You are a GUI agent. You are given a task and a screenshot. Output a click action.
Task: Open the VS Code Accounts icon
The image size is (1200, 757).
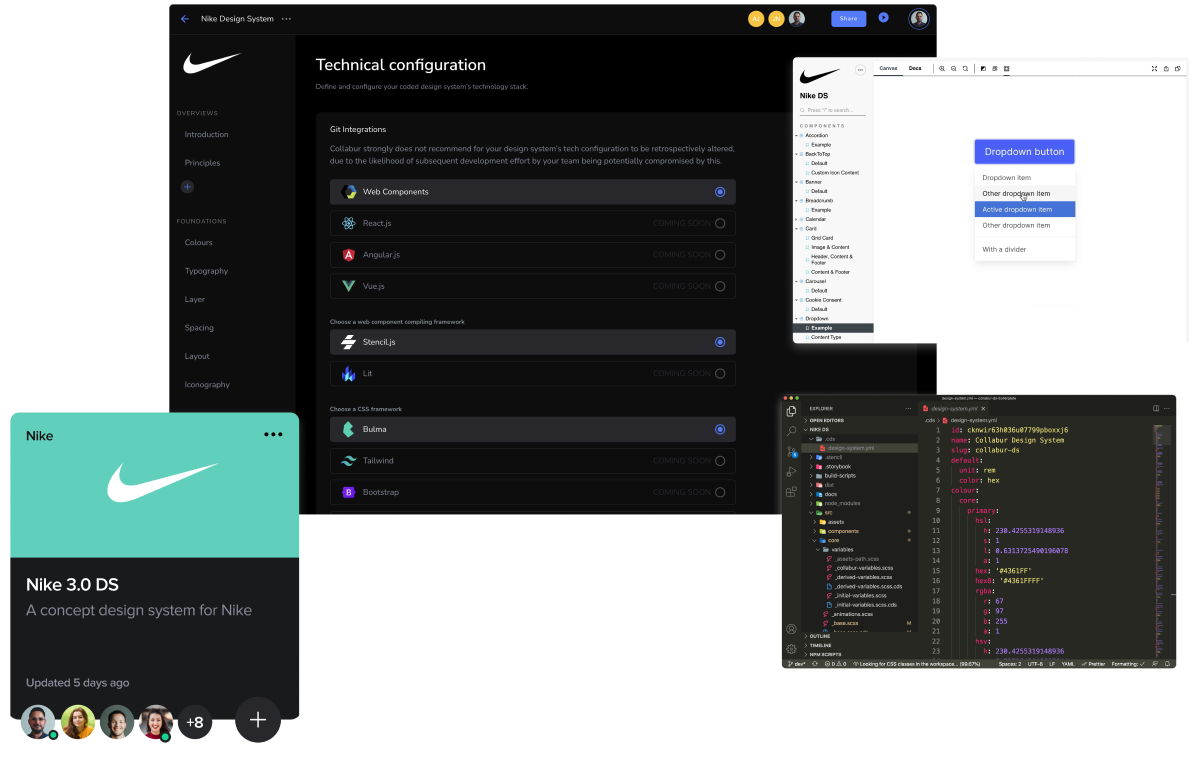[791, 629]
